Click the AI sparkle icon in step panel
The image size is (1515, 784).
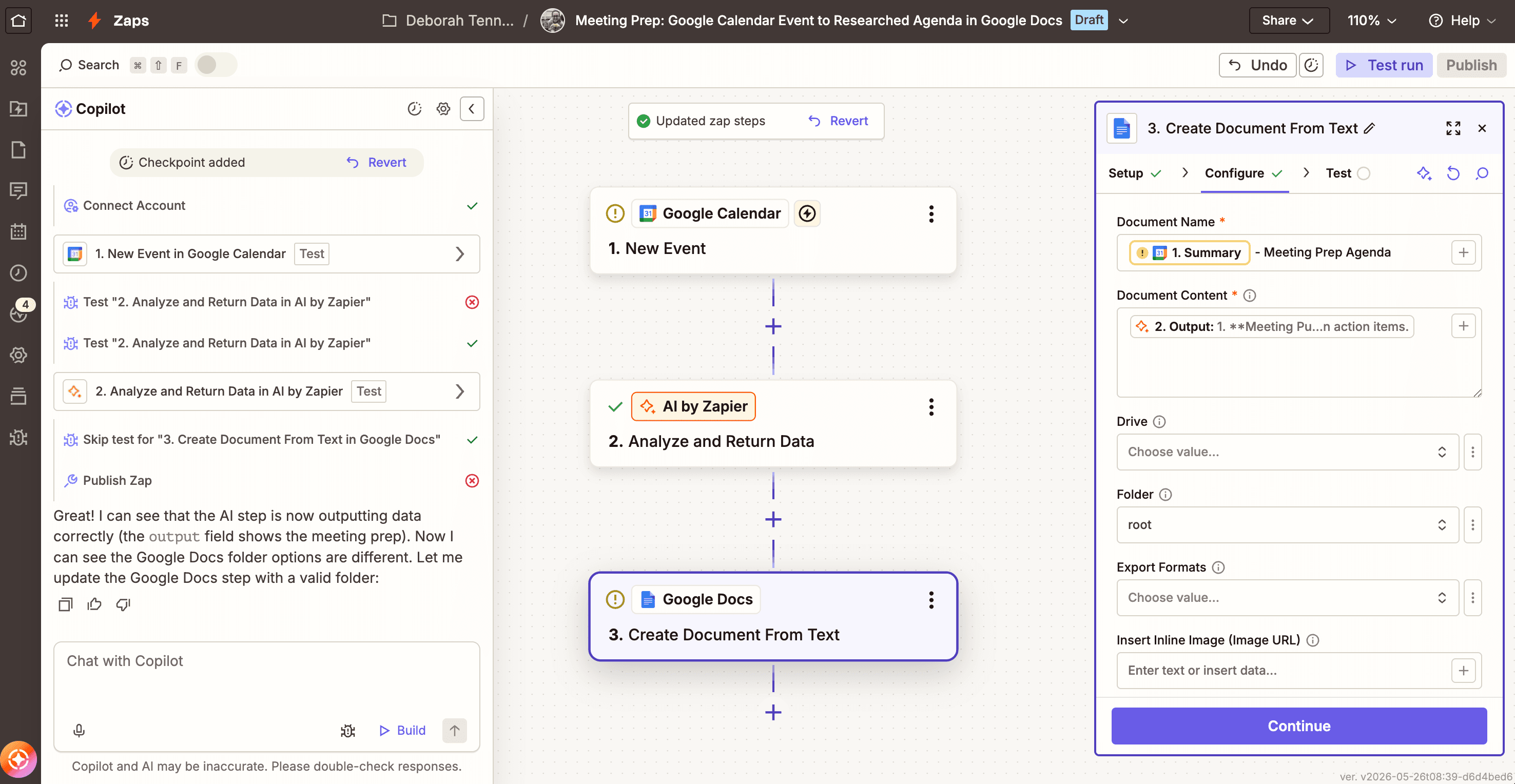(x=1423, y=173)
